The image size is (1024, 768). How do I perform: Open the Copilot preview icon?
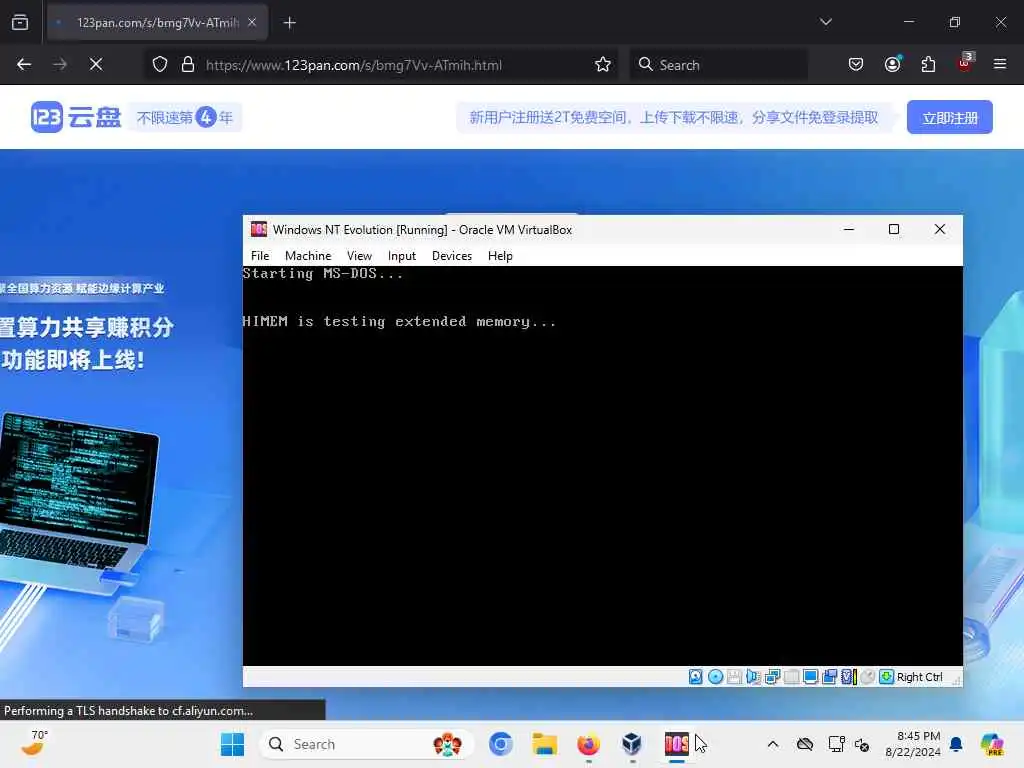992,744
